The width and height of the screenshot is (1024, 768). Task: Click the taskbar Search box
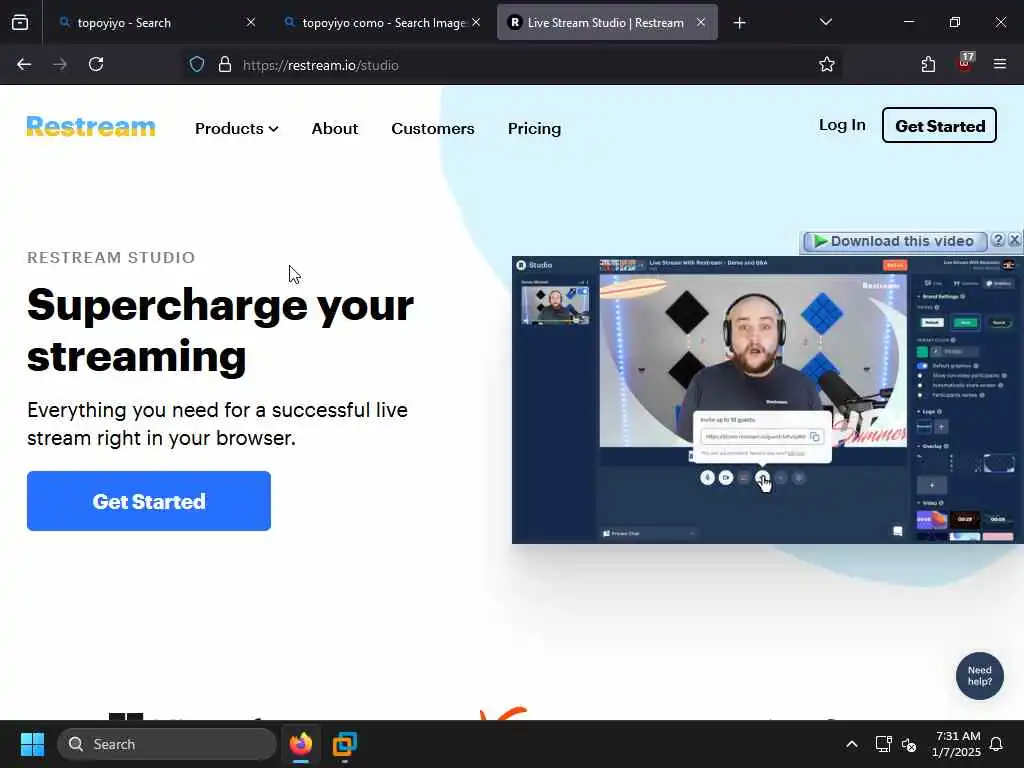167,744
